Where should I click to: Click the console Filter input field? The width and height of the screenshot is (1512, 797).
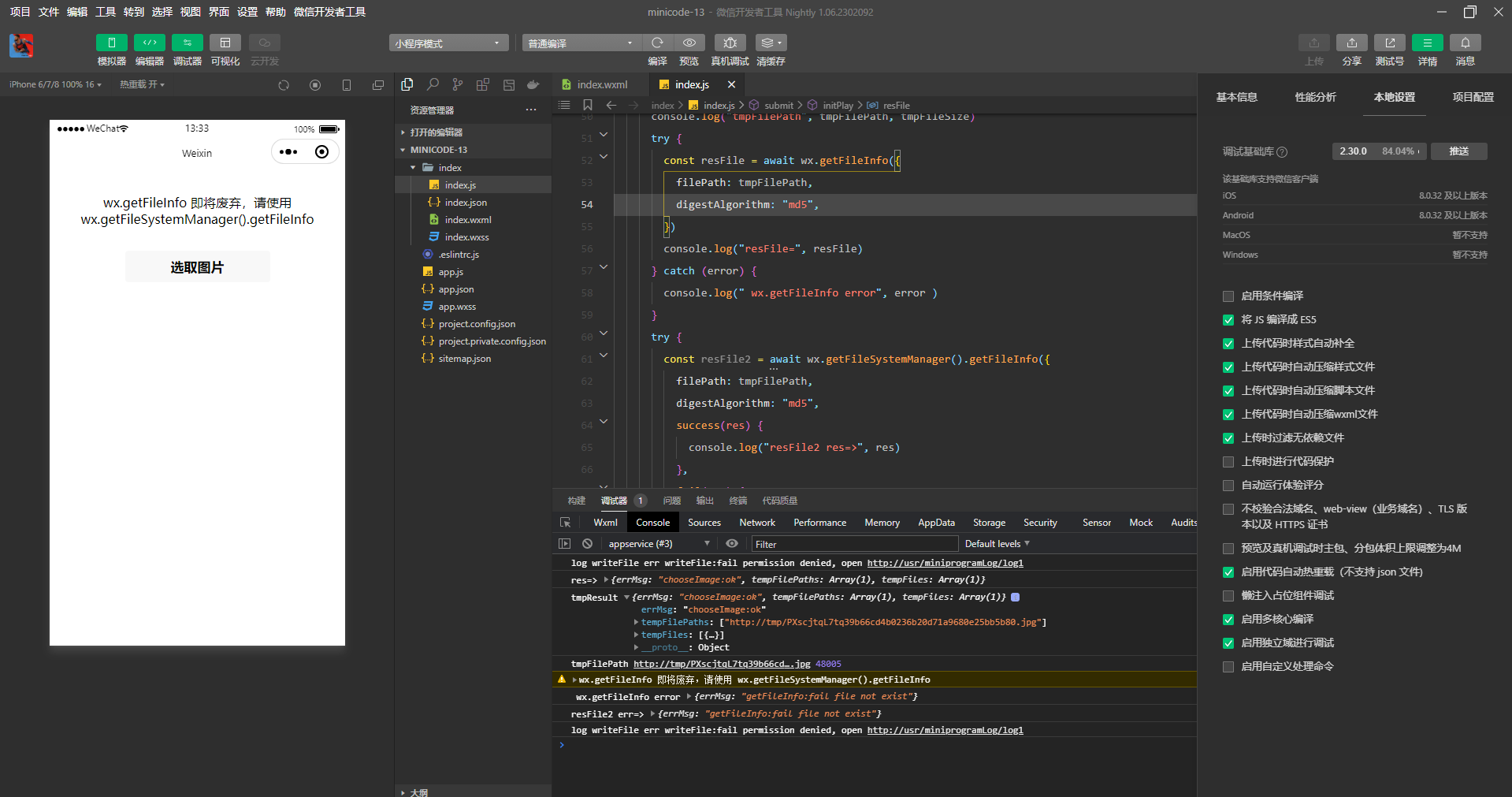point(854,544)
